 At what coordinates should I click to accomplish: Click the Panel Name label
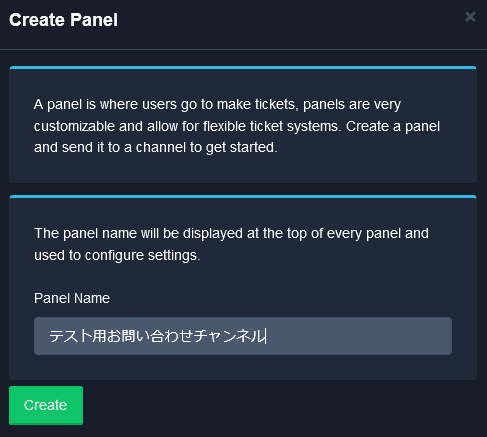tap(72, 298)
